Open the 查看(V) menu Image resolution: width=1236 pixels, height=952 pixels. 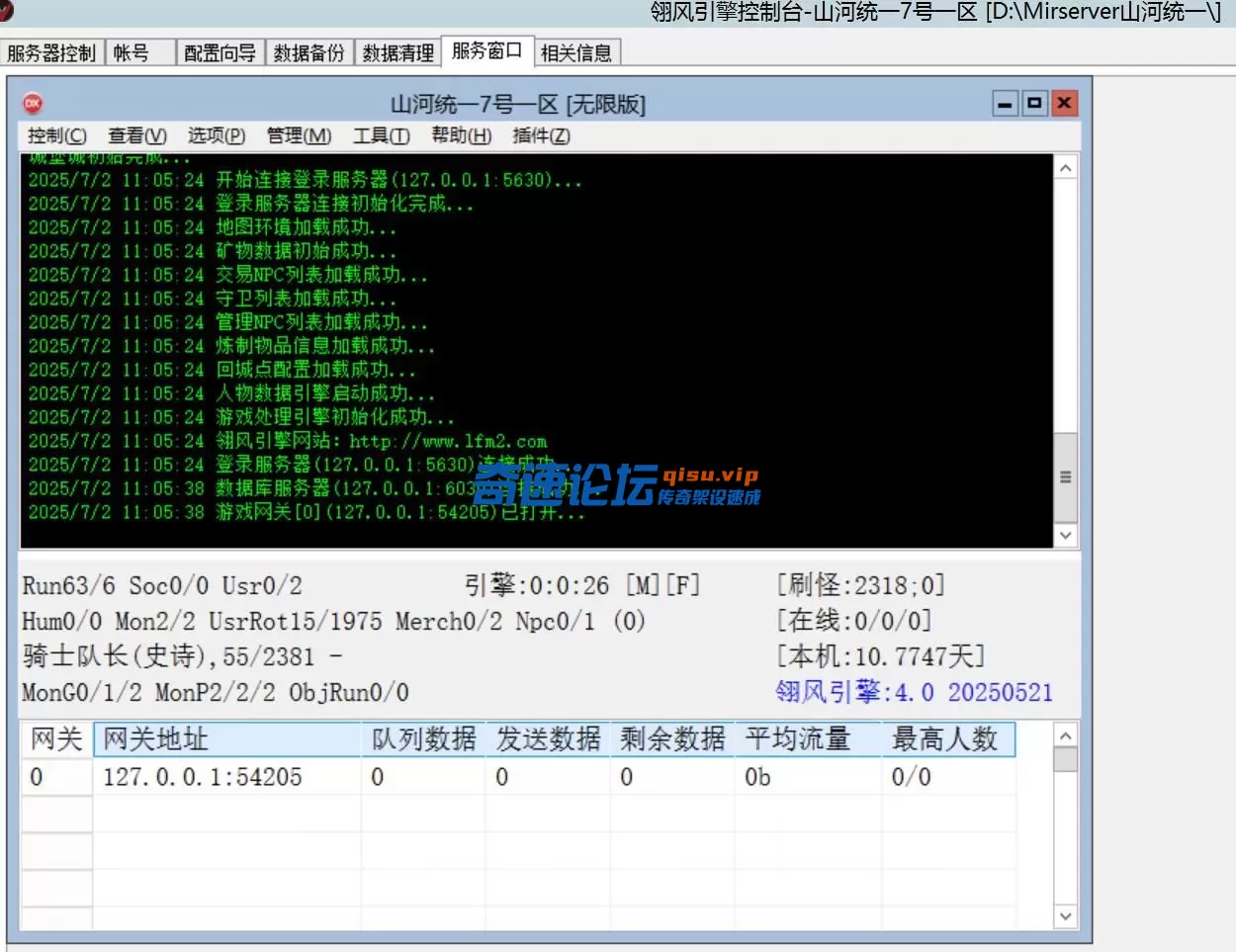pyautogui.click(x=136, y=135)
